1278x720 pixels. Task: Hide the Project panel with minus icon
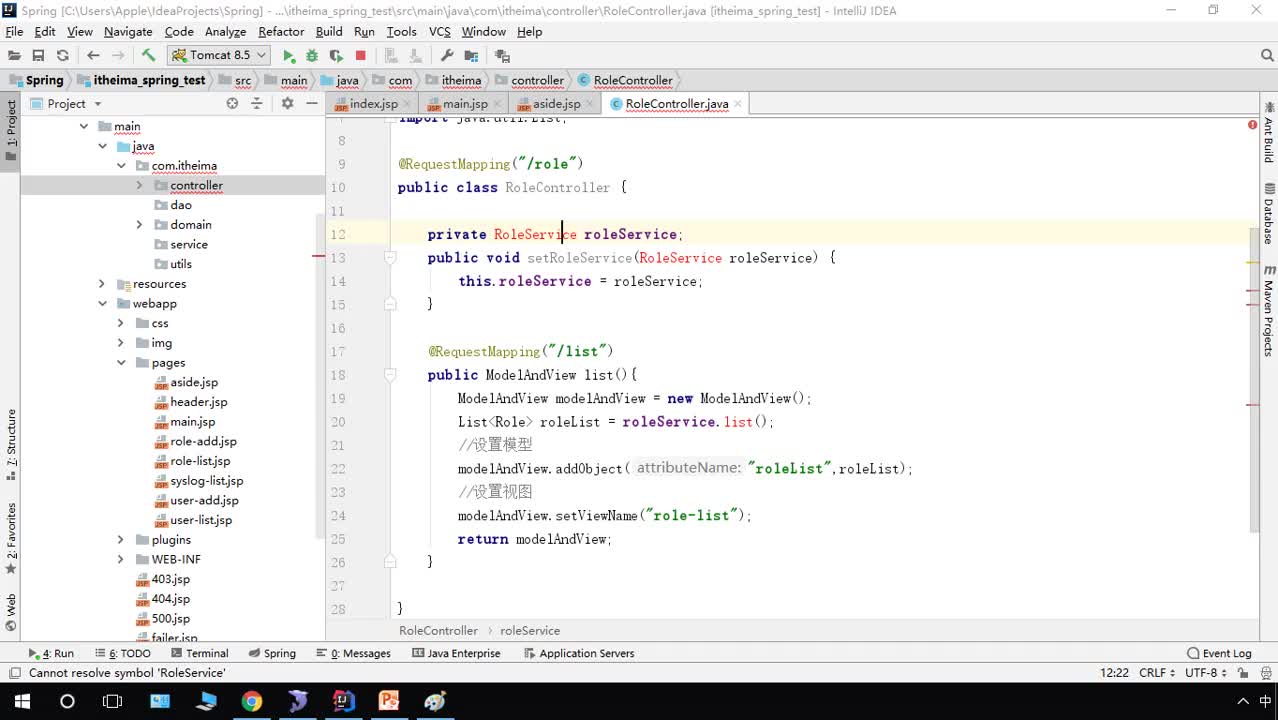(x=312, y=103)
